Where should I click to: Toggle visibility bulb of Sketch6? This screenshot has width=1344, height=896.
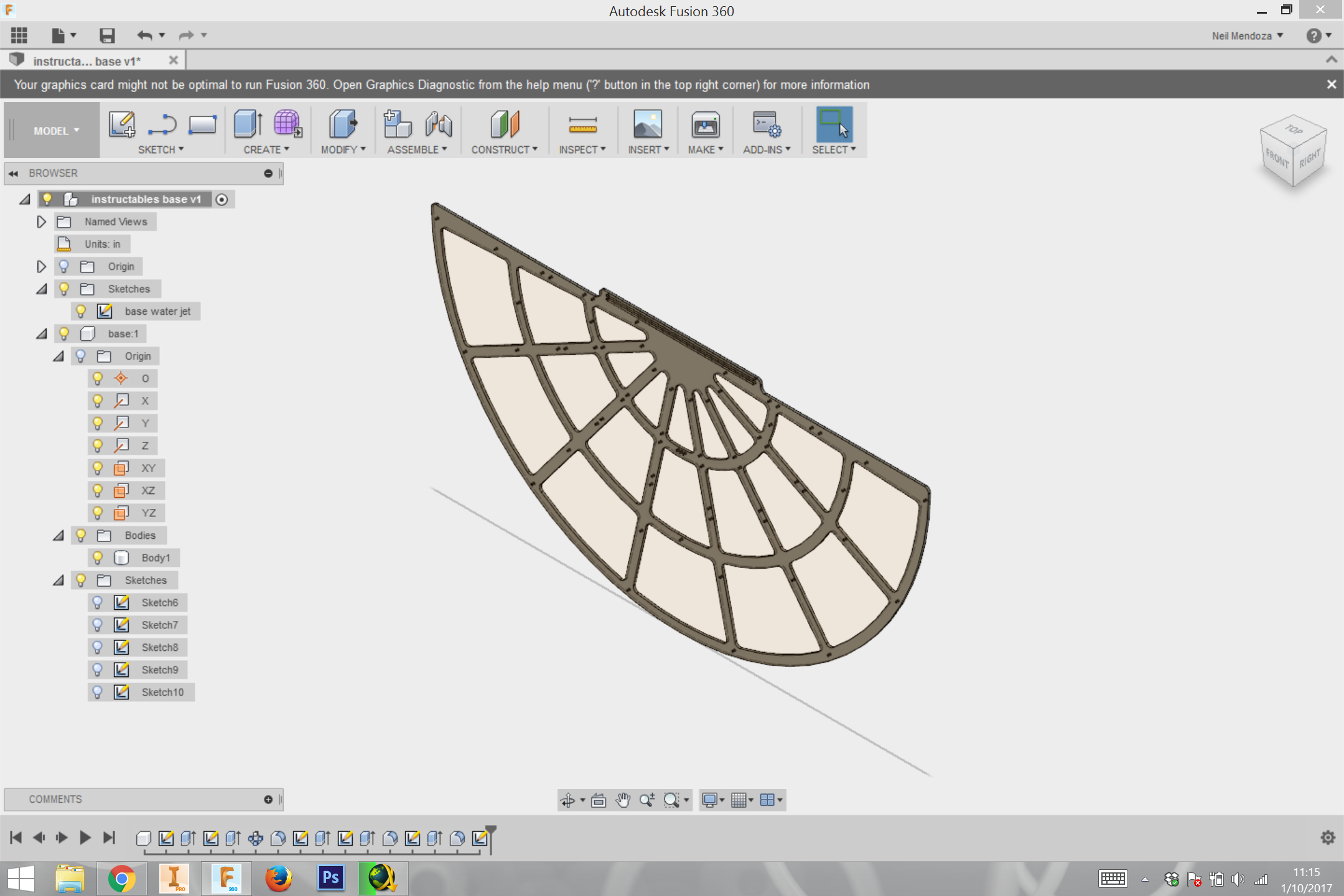pos(98,602)
